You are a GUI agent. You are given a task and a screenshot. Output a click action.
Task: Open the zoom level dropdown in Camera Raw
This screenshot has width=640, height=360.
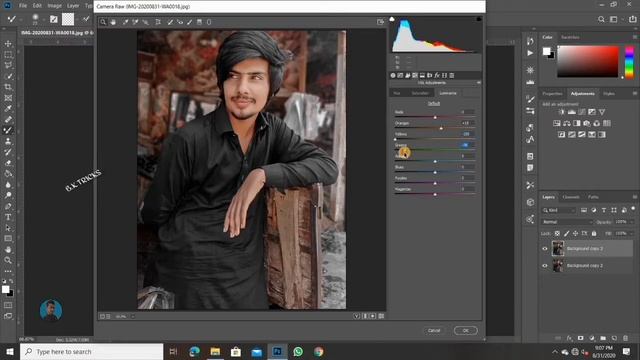point(133,316)
